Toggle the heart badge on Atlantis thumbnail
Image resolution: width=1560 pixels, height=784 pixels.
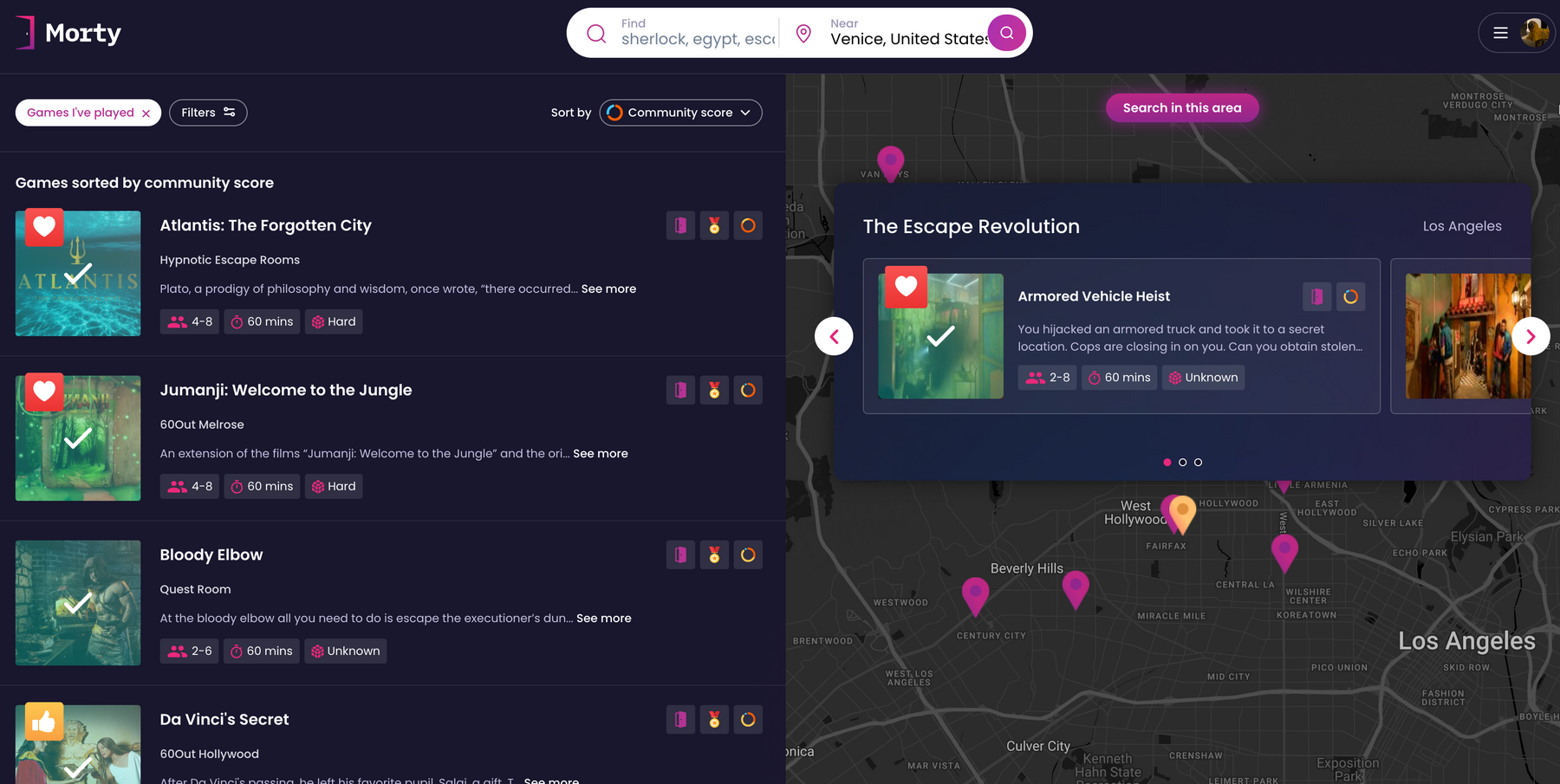[x=44, y=227]
